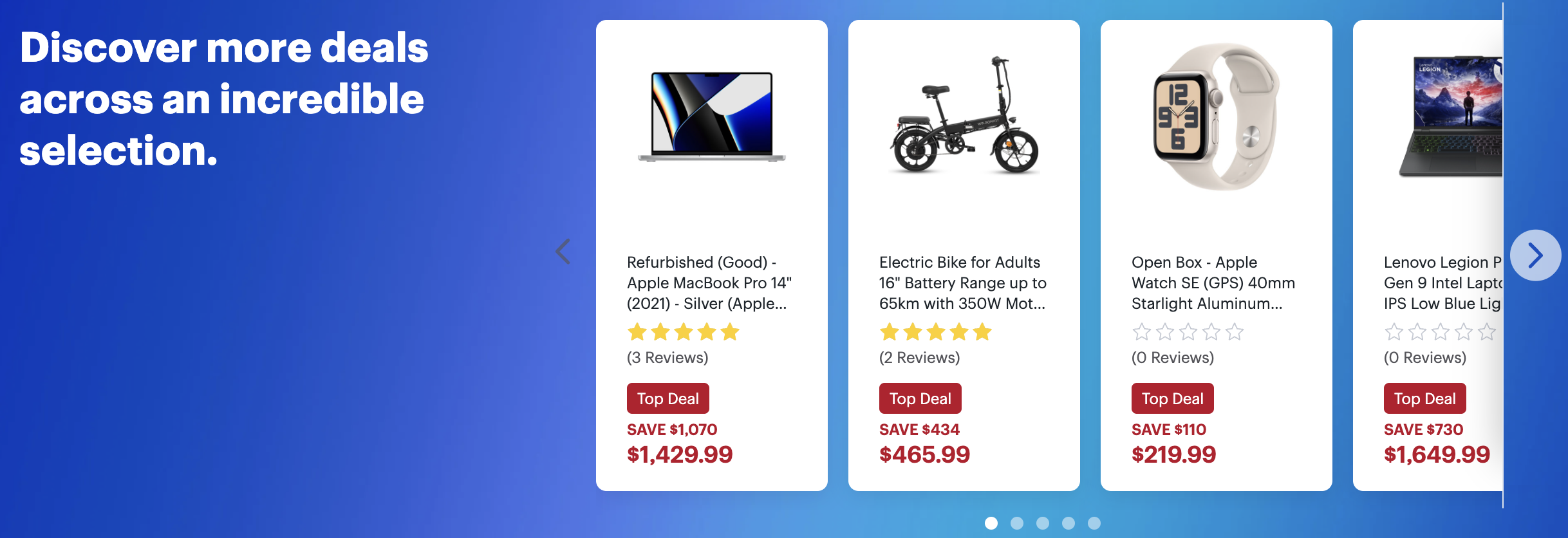Open Open Box Apple Watch SE title
This screenshot has width=1568, height=538.
point(1213,283)
